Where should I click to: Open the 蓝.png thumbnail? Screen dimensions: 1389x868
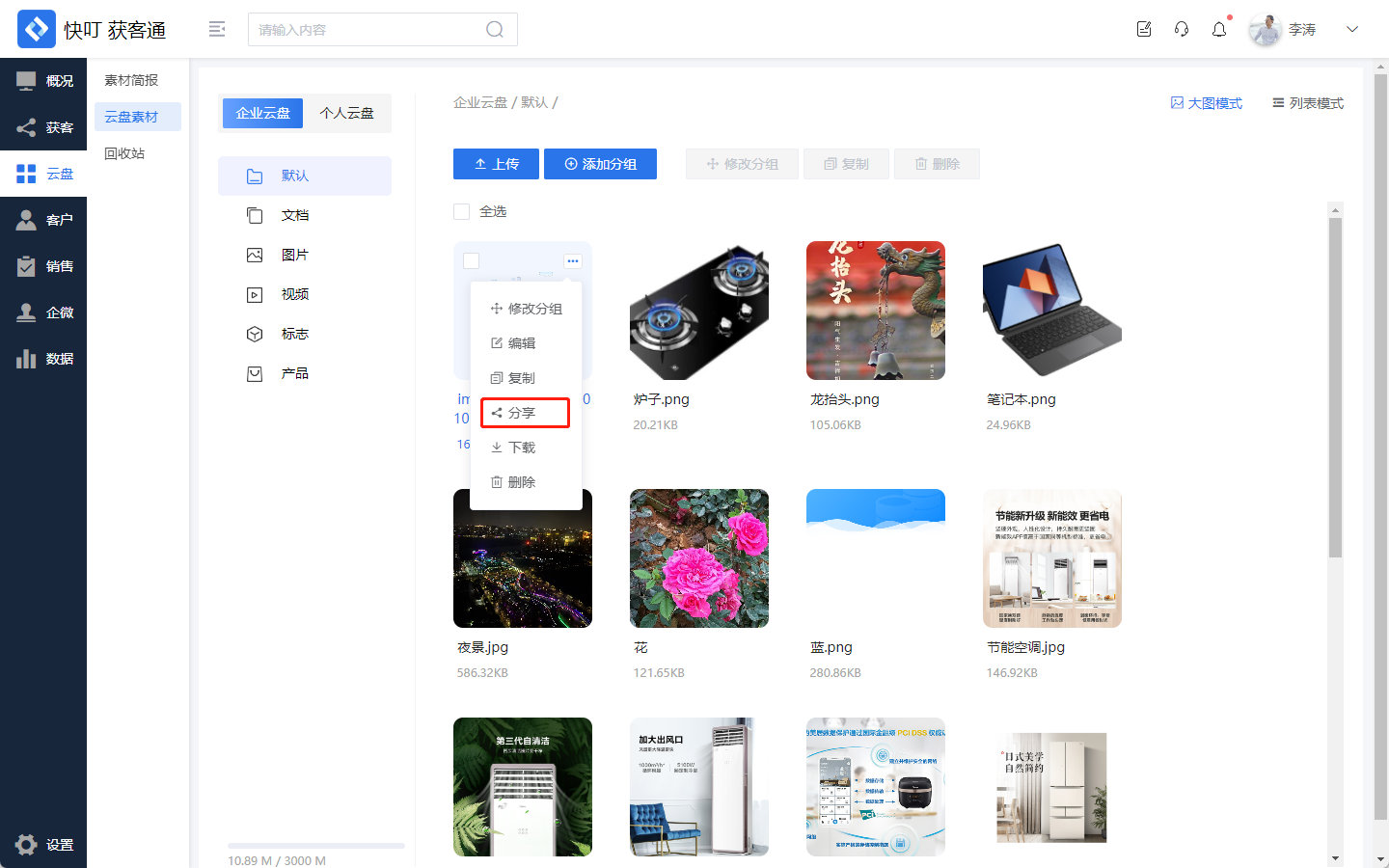coord(876,558)
